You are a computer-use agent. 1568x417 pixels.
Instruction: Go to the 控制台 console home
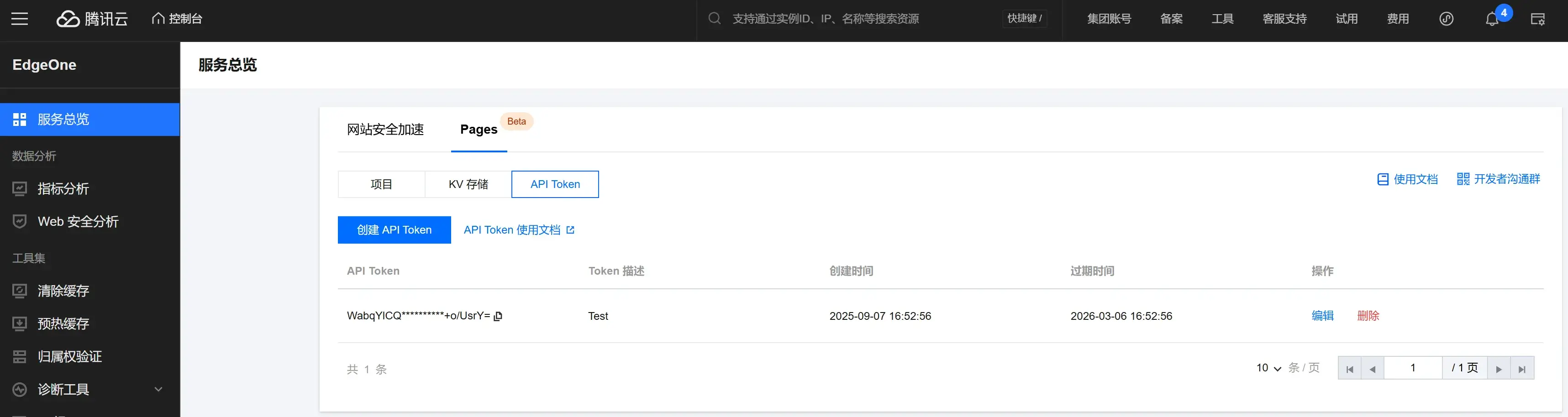pyautogui.click(x=177, y=19)
